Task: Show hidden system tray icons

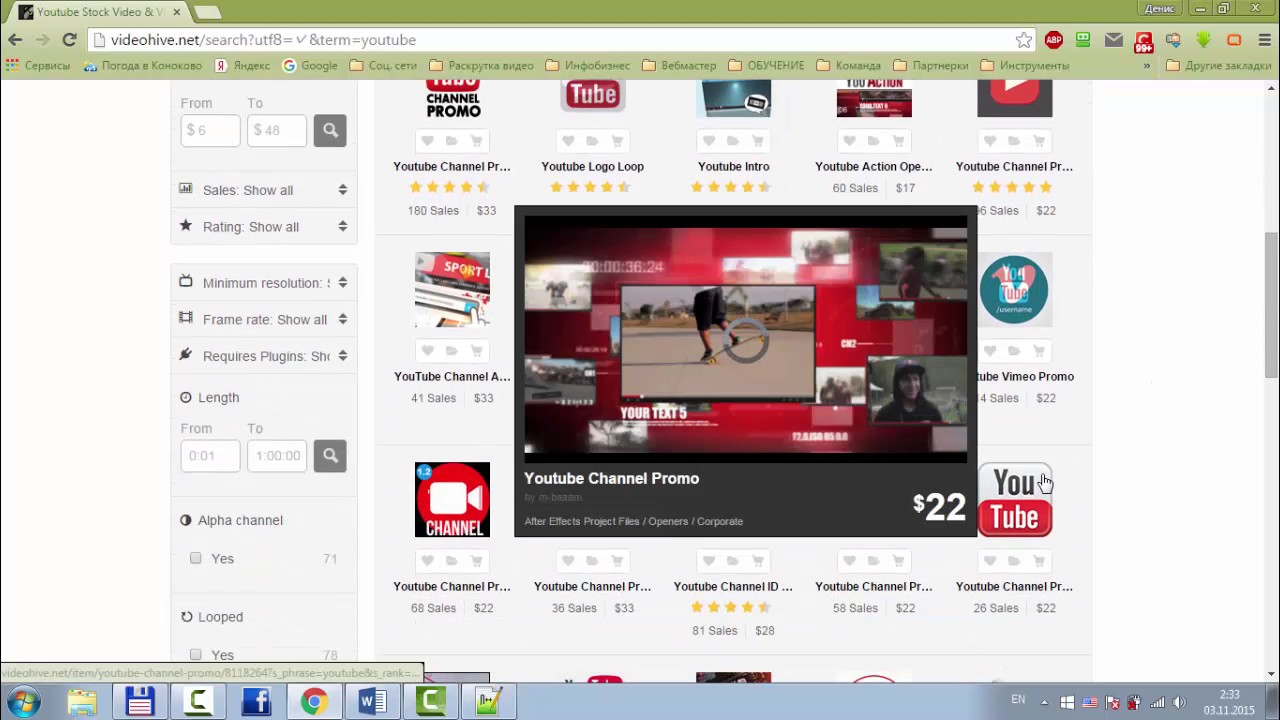Action: point(1046,702)
